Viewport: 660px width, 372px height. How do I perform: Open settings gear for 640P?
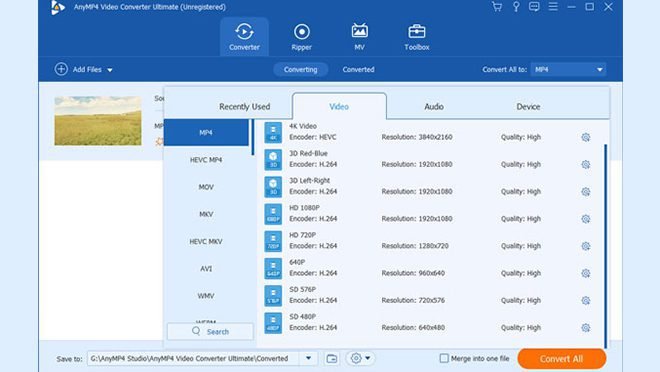pos(585,274)
